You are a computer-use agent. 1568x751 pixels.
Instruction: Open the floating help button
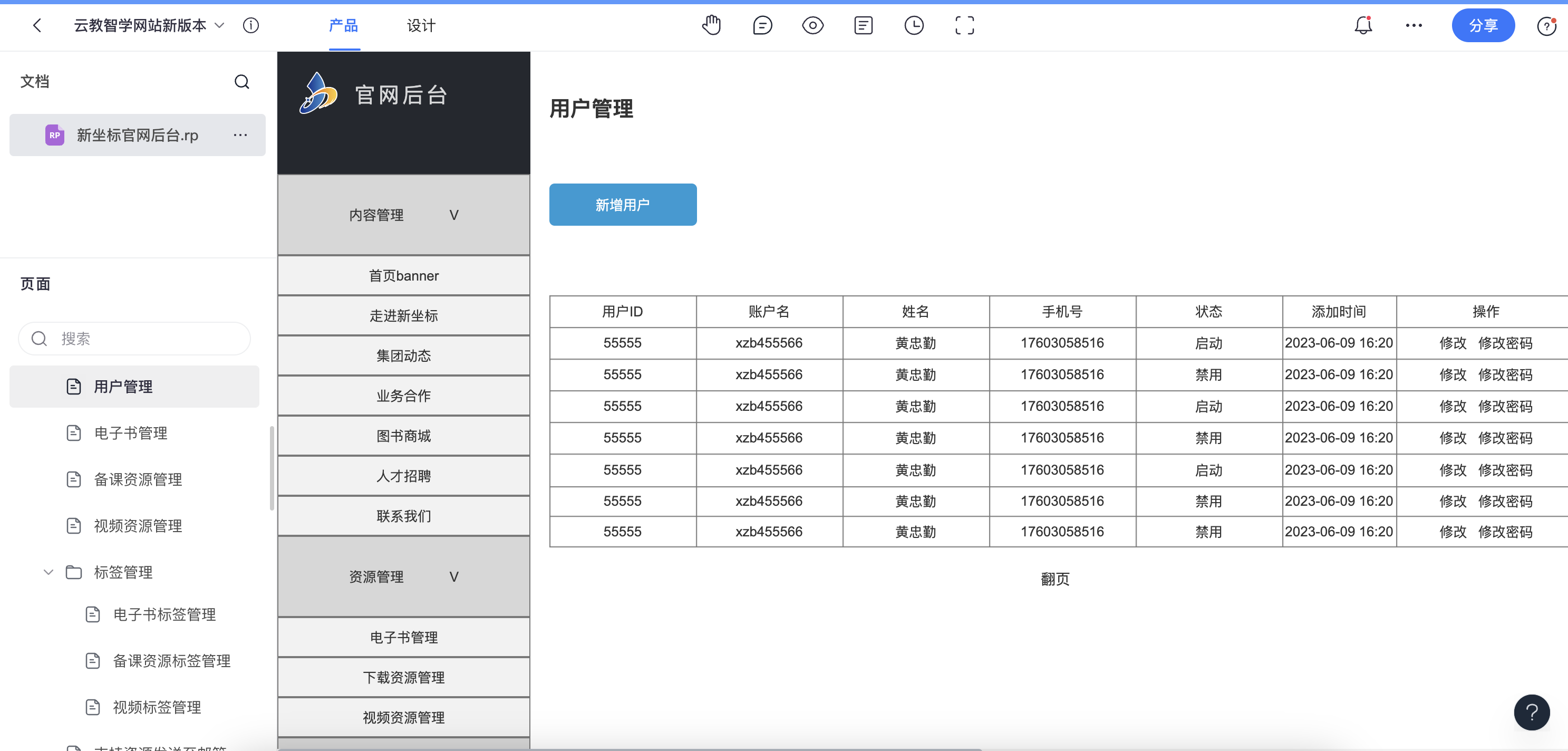coord(1532,712)
